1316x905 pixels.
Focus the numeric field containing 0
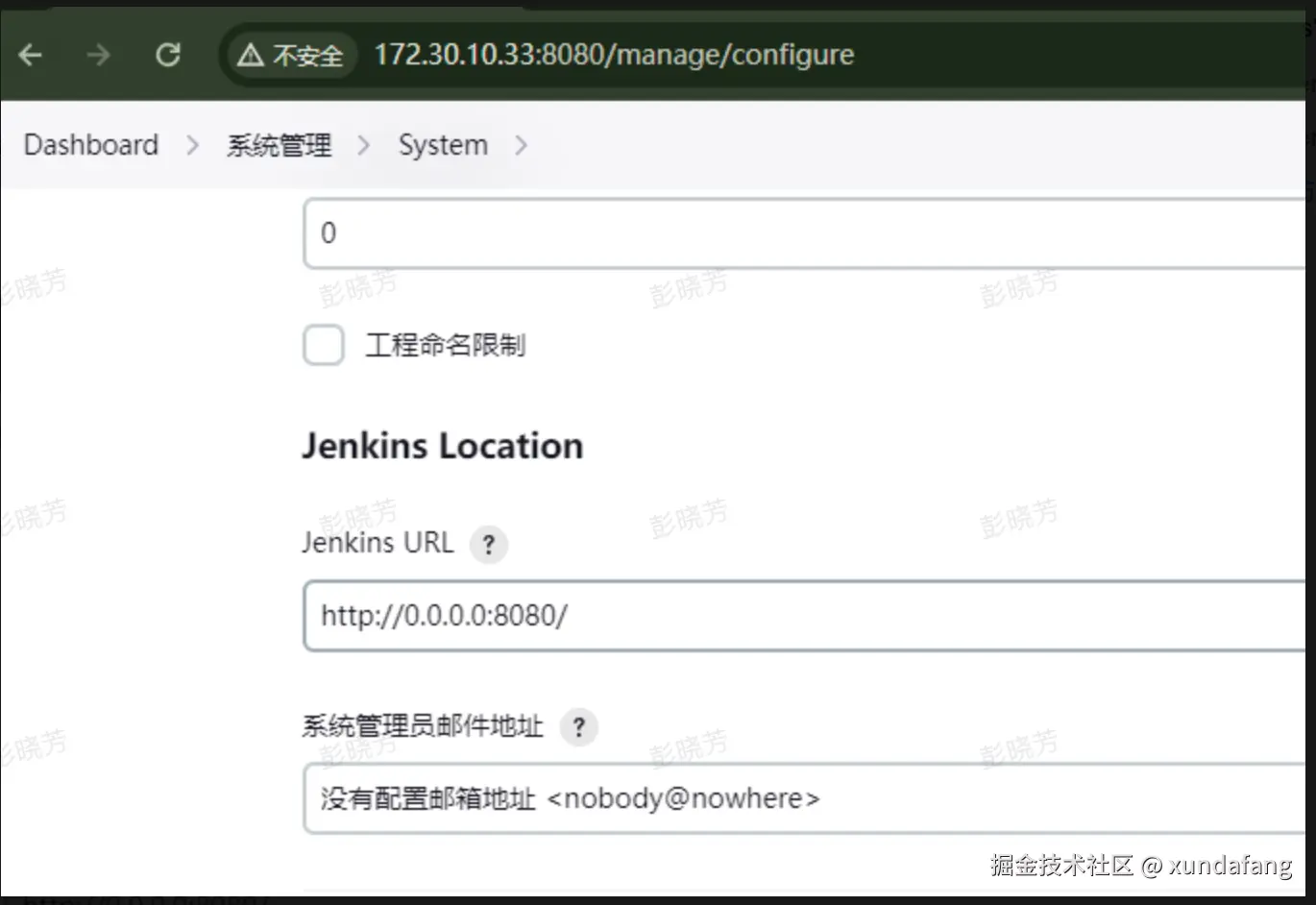[805, 233]
